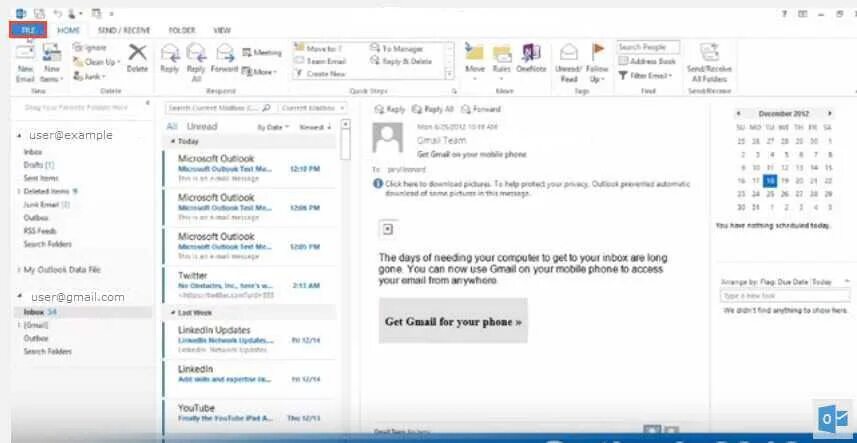Collapse the Last Week message group

point(173,313)
